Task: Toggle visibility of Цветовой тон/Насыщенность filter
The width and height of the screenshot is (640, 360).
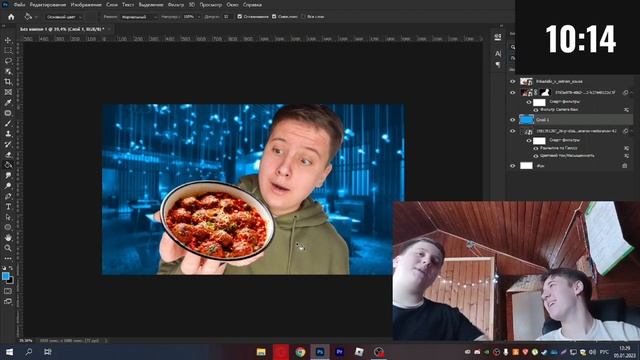Action: click(536, 156)
